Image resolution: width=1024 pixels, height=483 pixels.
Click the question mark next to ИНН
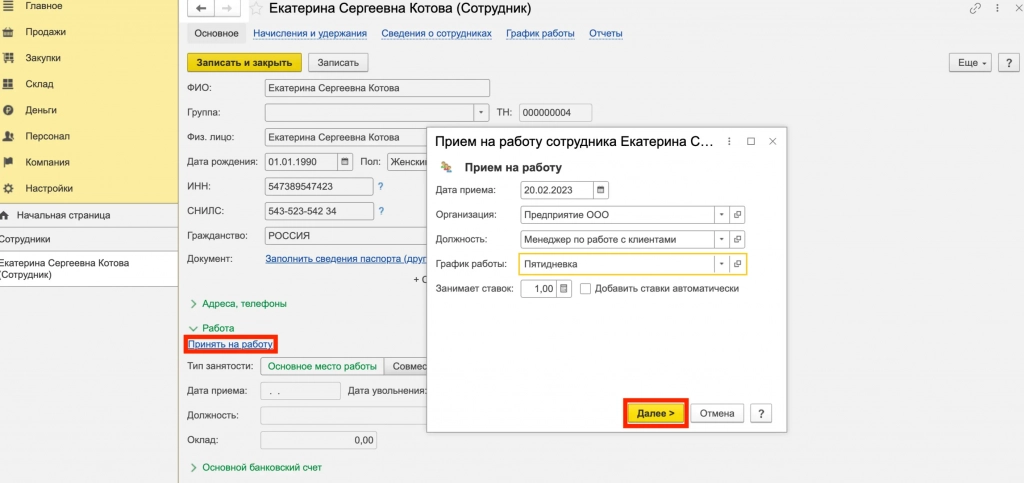(380, 187)
